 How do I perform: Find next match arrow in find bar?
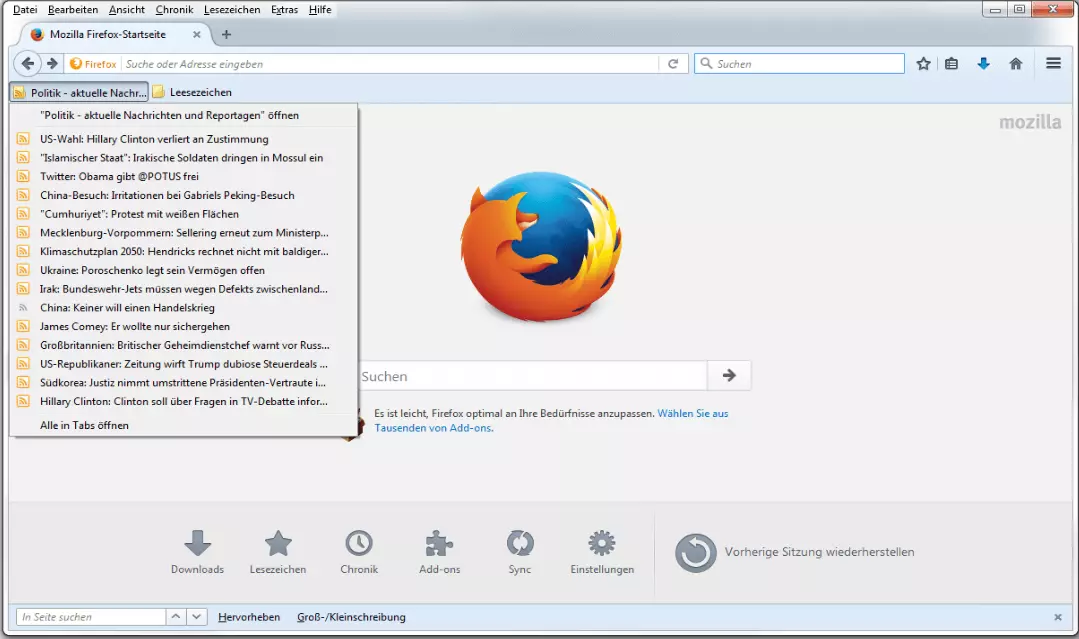[197, 617]
